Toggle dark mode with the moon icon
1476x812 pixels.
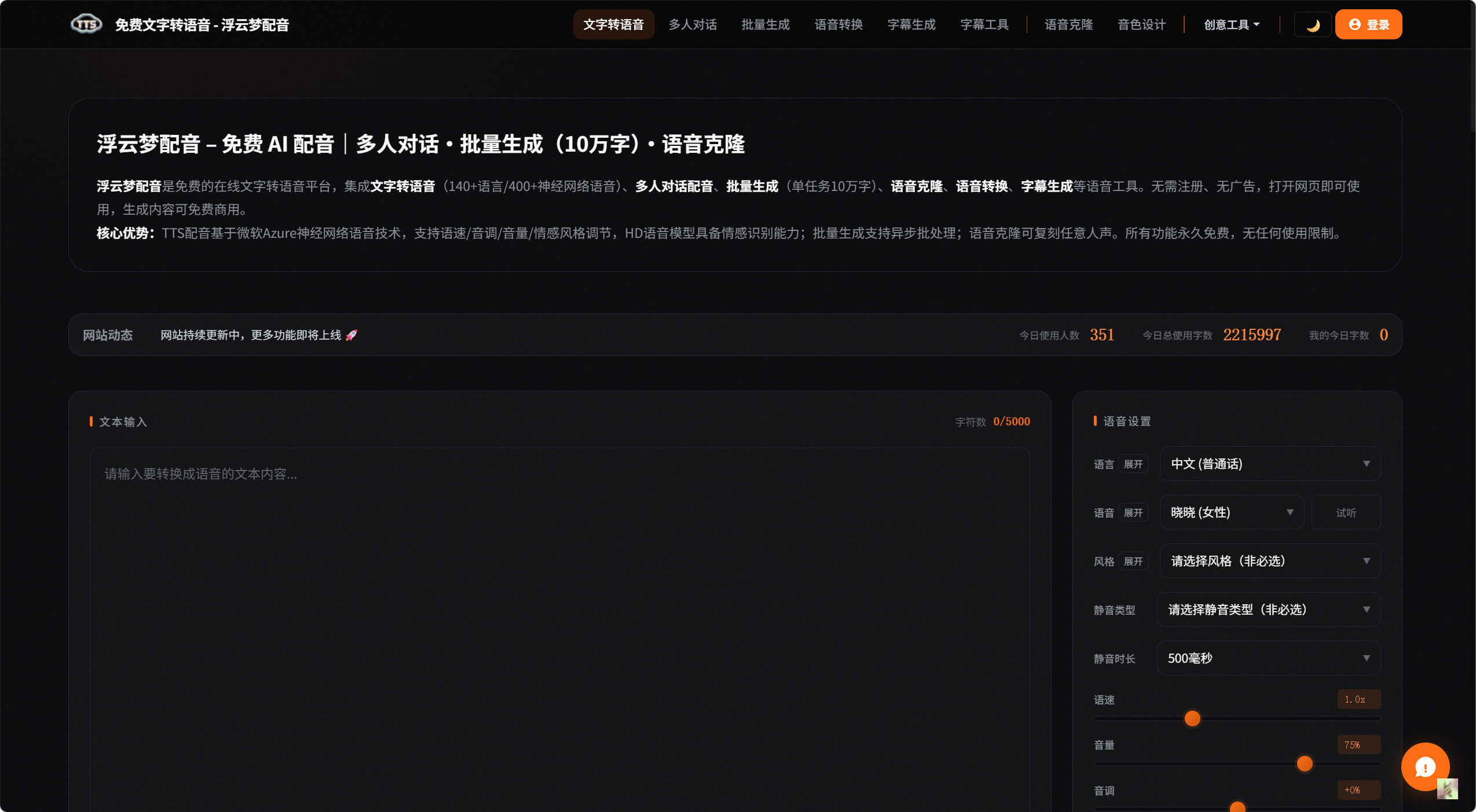pyautogui.click(x=1313, y=25)
